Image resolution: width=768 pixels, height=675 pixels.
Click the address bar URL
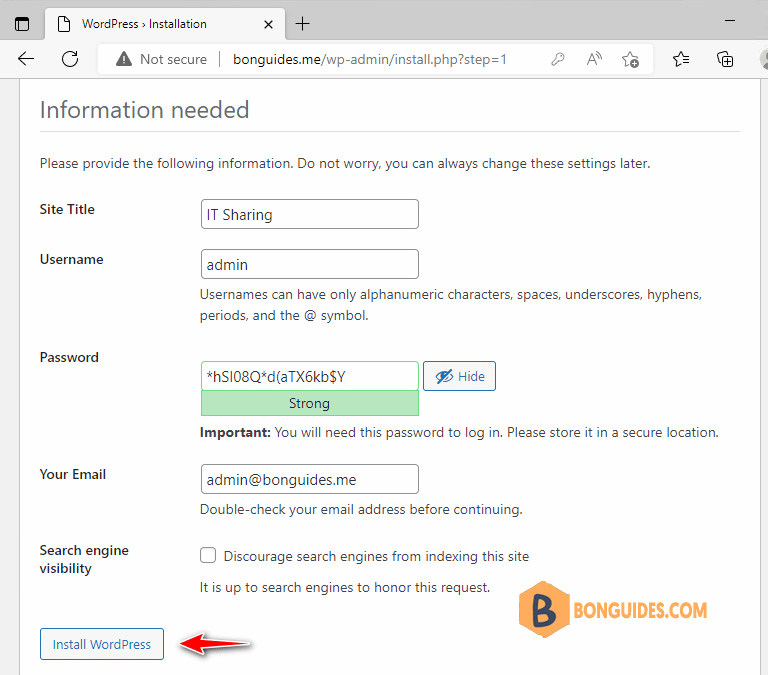[370, 59]
